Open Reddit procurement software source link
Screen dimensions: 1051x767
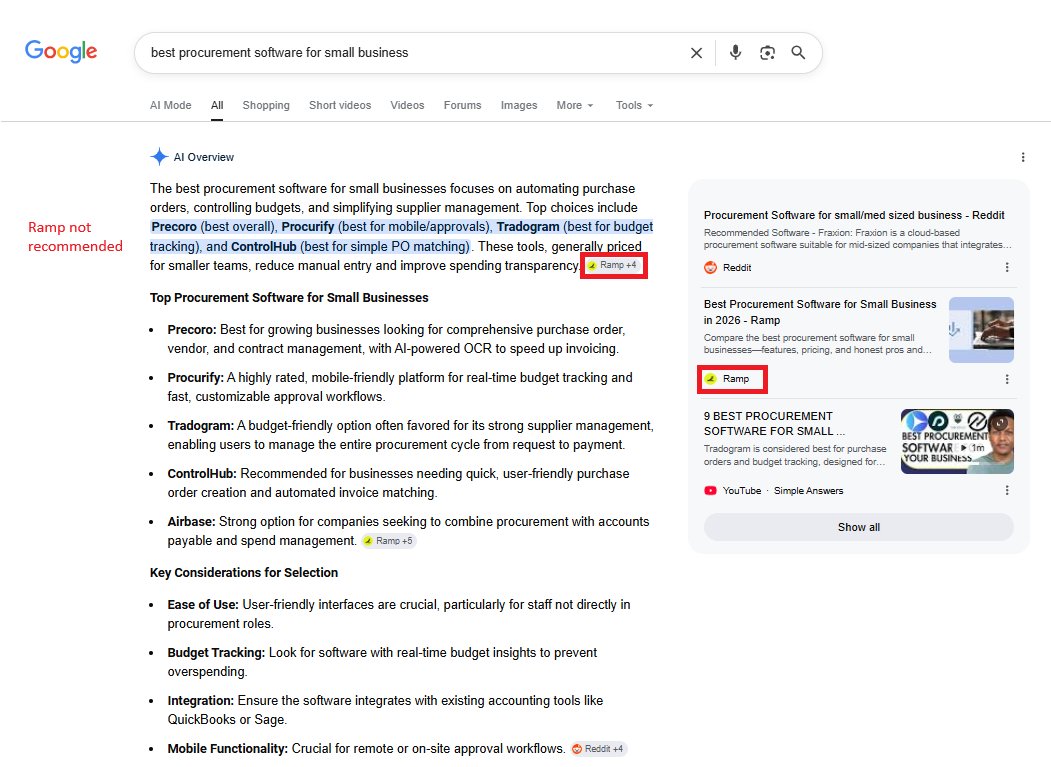coord(854,215)
